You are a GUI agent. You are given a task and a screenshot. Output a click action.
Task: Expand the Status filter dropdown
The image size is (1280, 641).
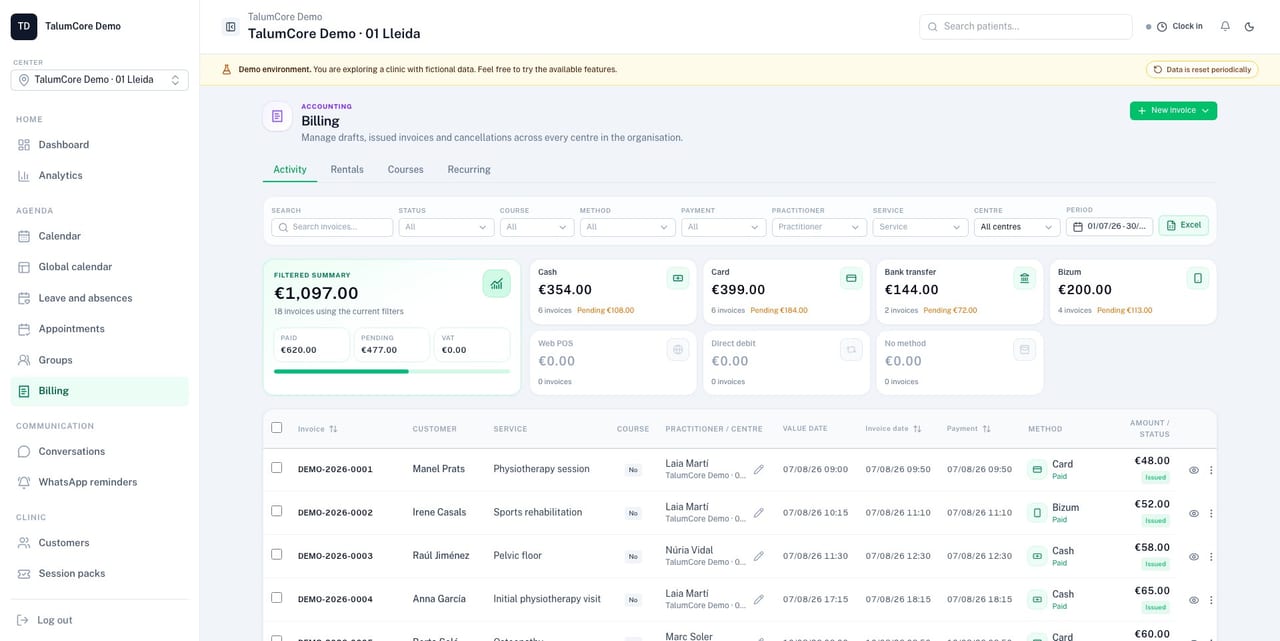[x=445, y=227]
